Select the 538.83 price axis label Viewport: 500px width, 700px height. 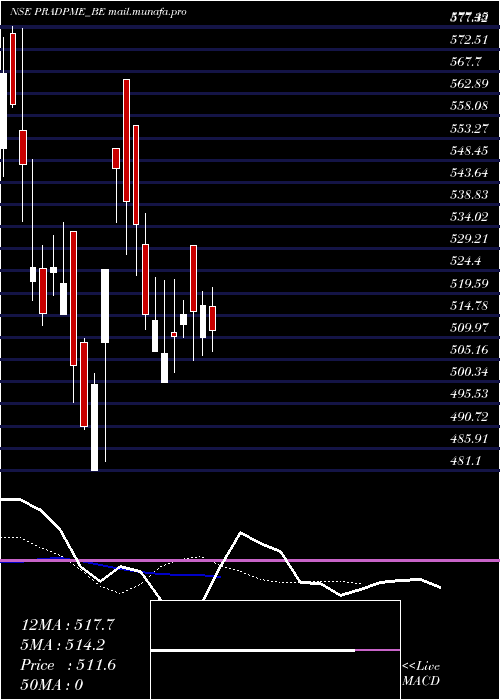pyautogui.click(x=468, y=195)
